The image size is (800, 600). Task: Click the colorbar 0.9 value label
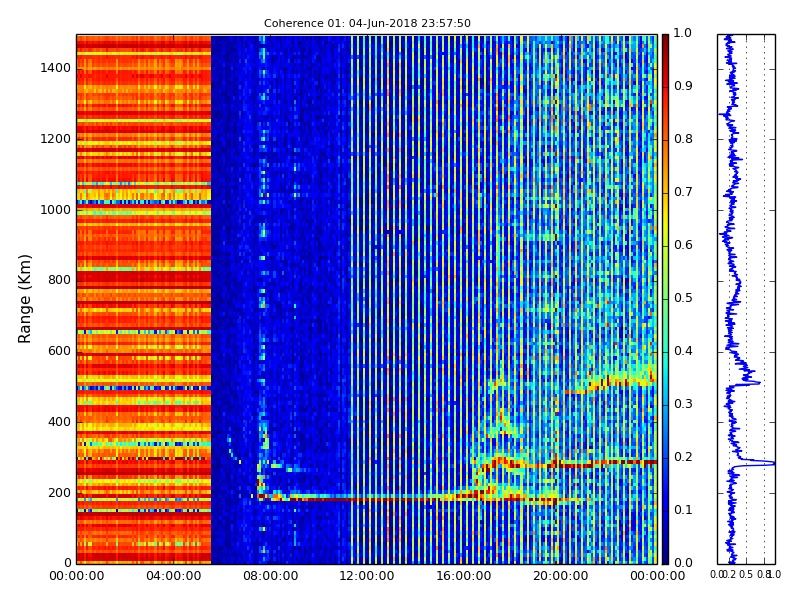683,86
